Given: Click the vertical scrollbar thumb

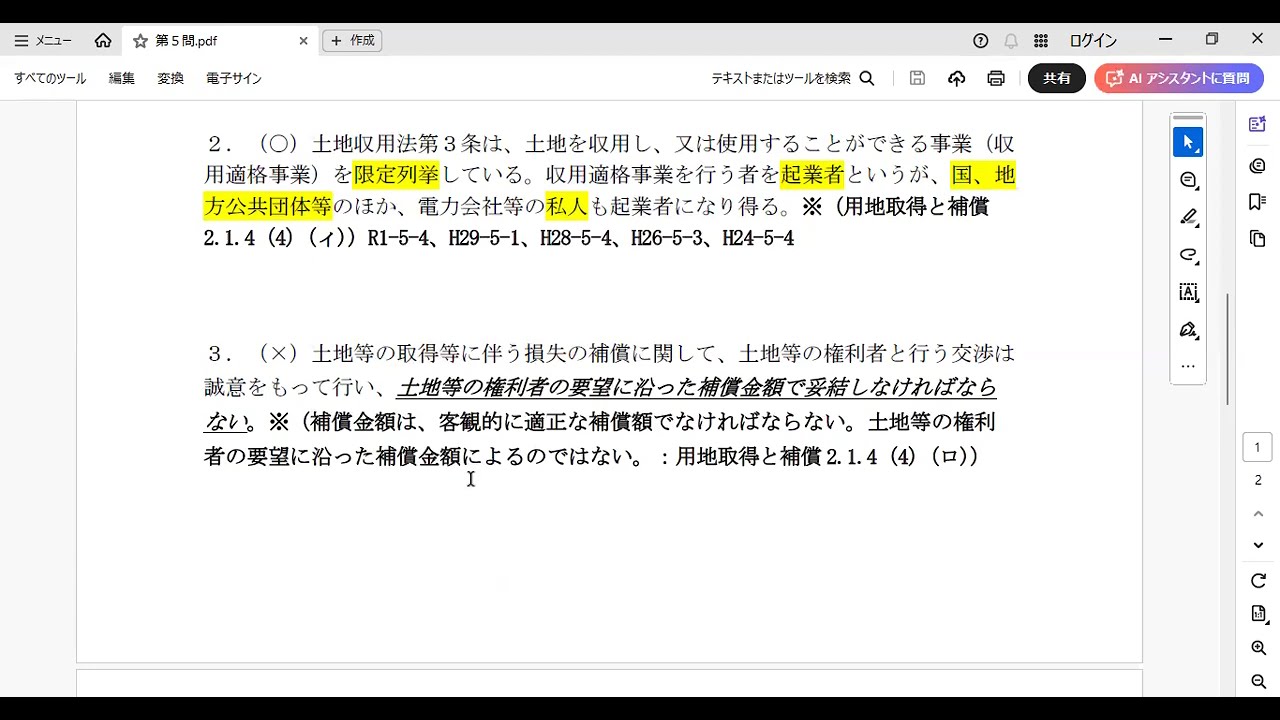Looking at the screenshot, I should 1228,349.
